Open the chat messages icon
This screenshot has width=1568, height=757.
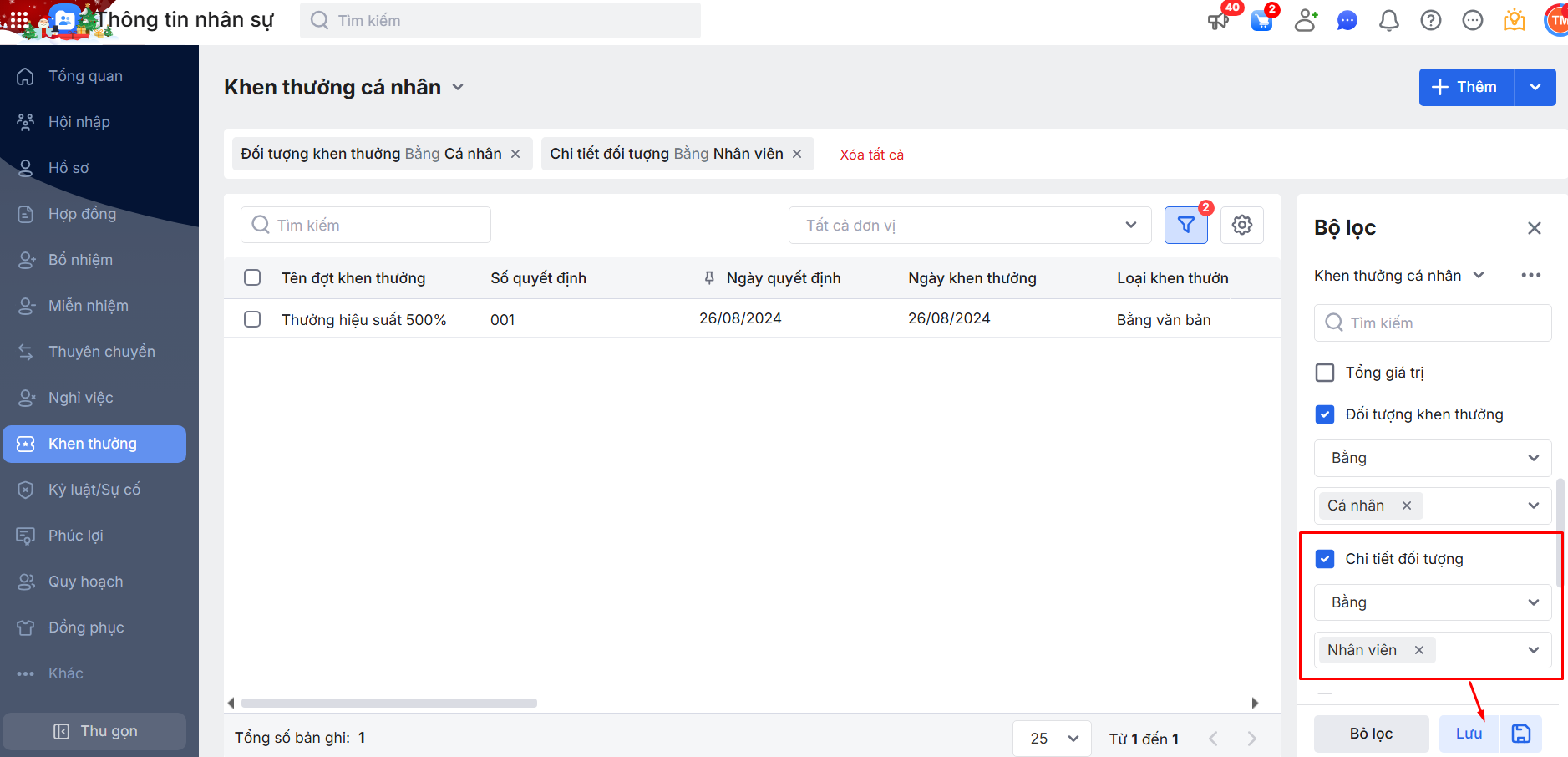[1347, 20]
